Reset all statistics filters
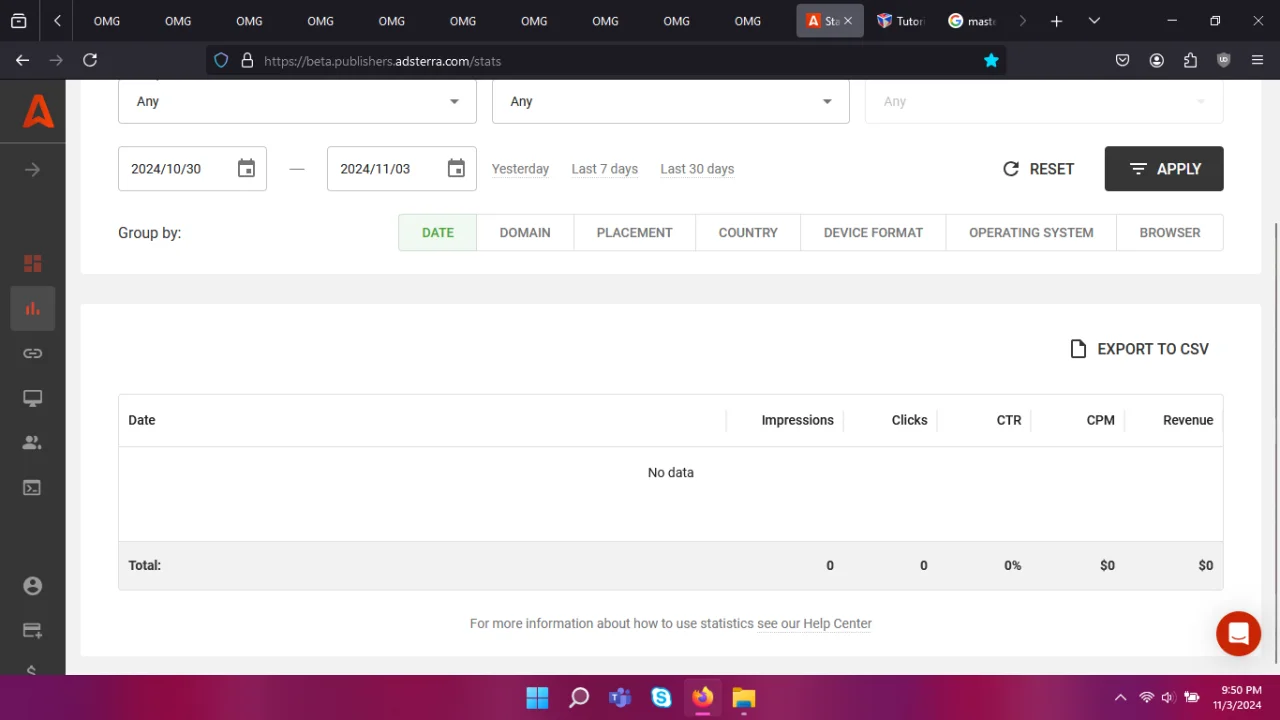This screenshot has width=1280, height=720. coord(1038,169)
